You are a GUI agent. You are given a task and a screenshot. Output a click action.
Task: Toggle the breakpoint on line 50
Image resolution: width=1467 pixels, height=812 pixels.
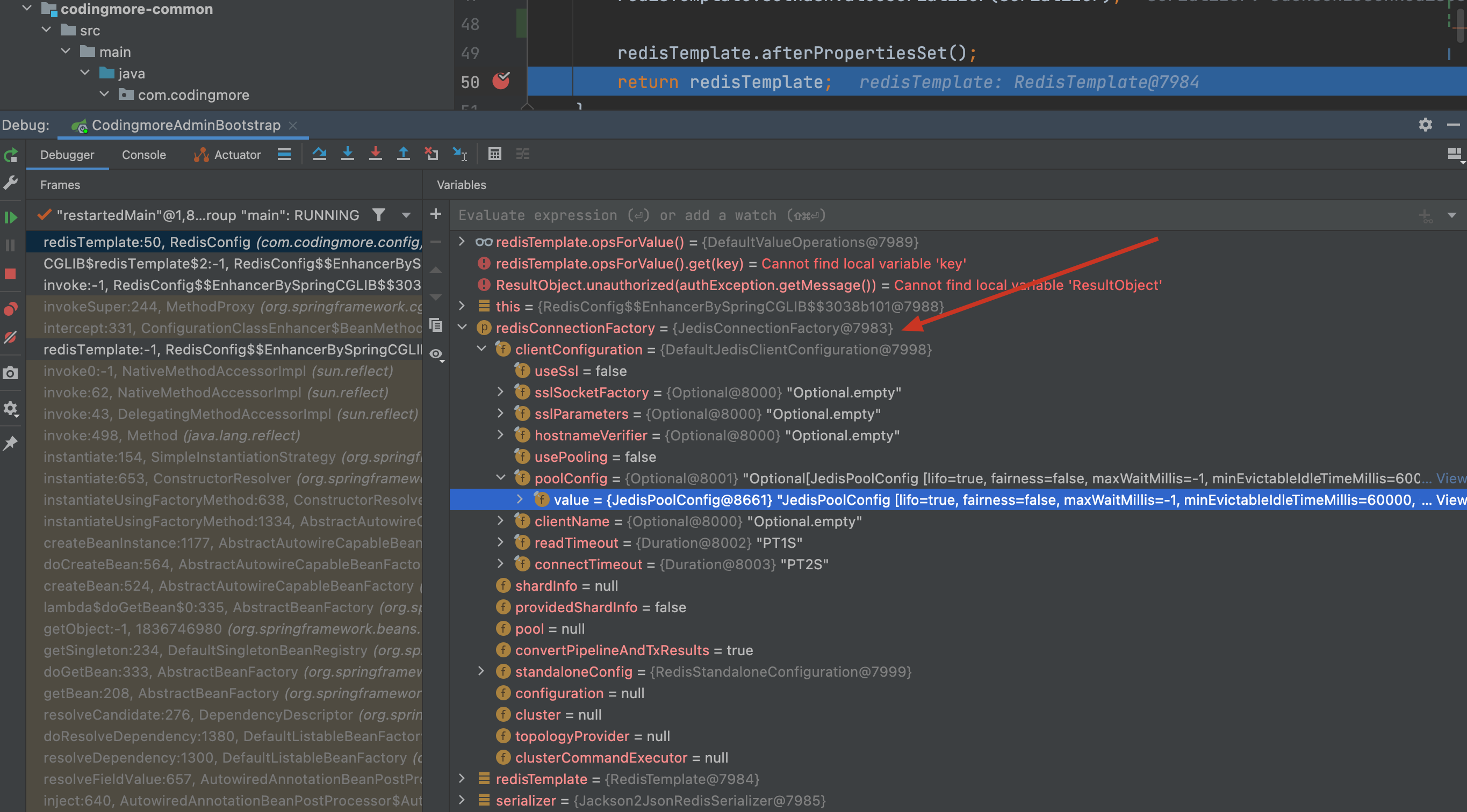click(x=501, y=82)
